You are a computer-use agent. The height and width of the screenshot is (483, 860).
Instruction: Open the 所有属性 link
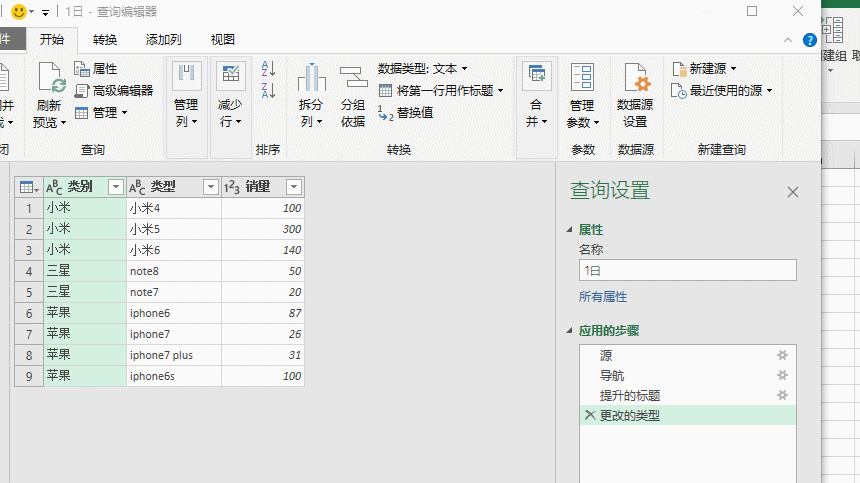603,297
